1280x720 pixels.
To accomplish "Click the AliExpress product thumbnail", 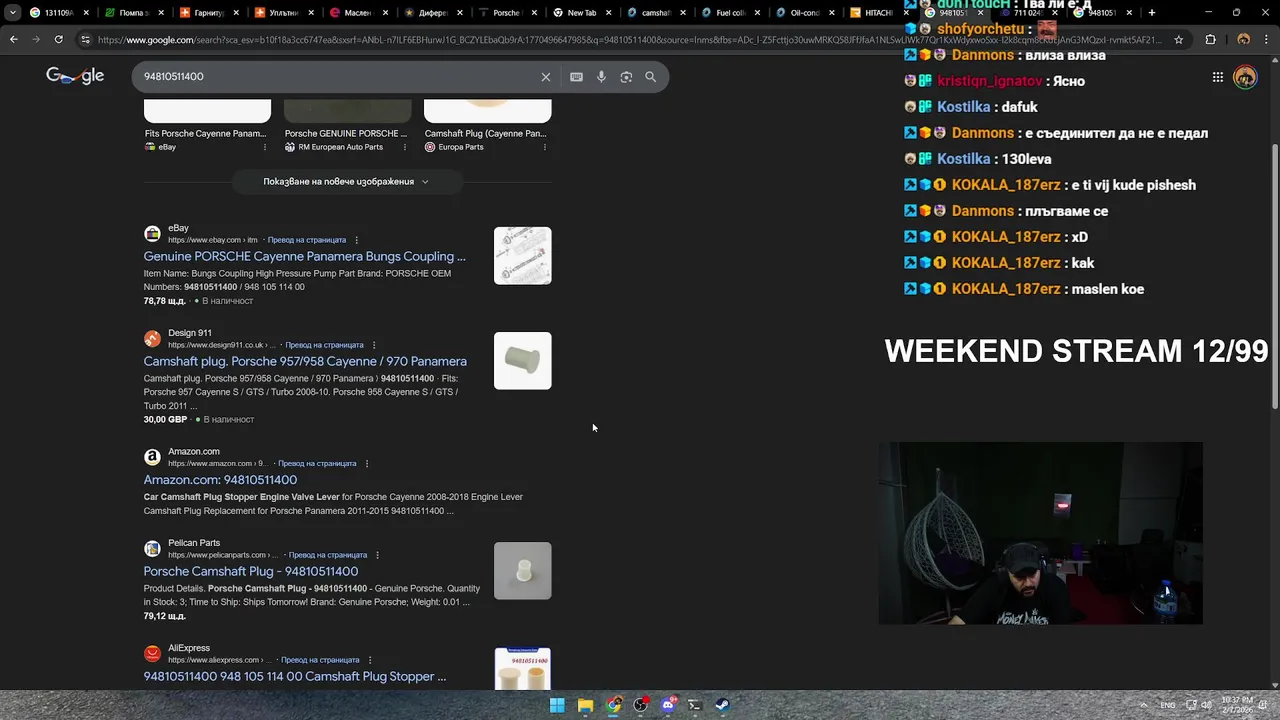I will (x=522, y=668).
